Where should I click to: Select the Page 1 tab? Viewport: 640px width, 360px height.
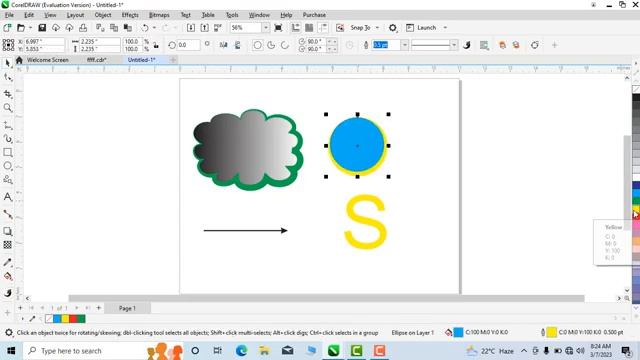click(127, 308)
